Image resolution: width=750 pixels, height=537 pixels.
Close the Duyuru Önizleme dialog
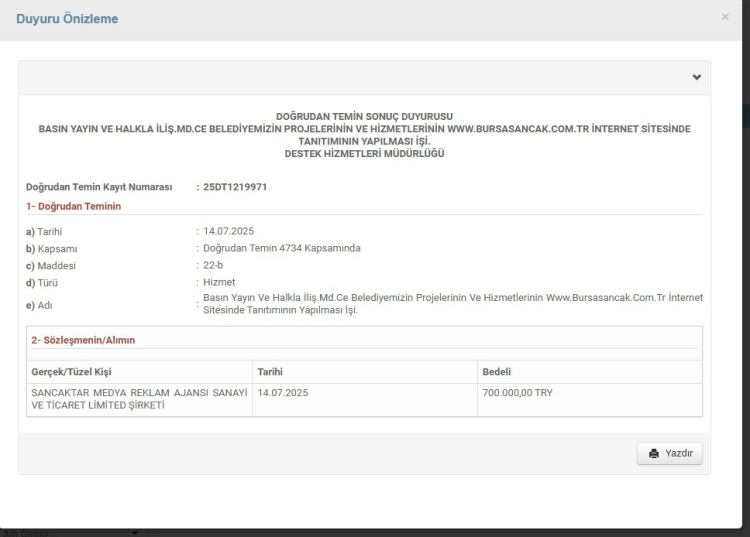[725, 18]
